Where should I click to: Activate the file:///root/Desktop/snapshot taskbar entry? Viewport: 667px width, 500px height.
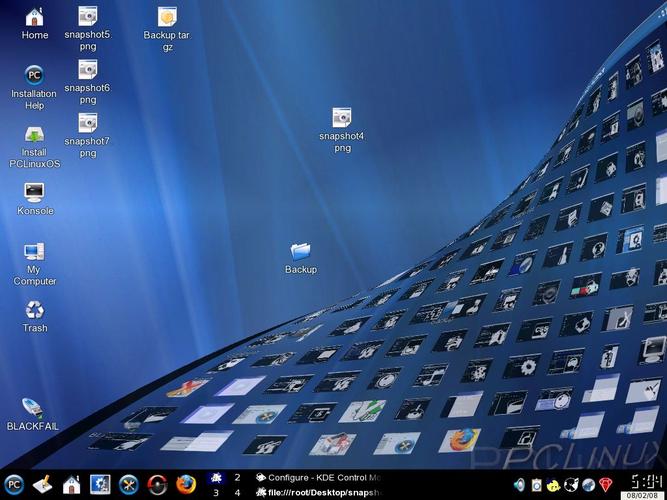(318, 492)
